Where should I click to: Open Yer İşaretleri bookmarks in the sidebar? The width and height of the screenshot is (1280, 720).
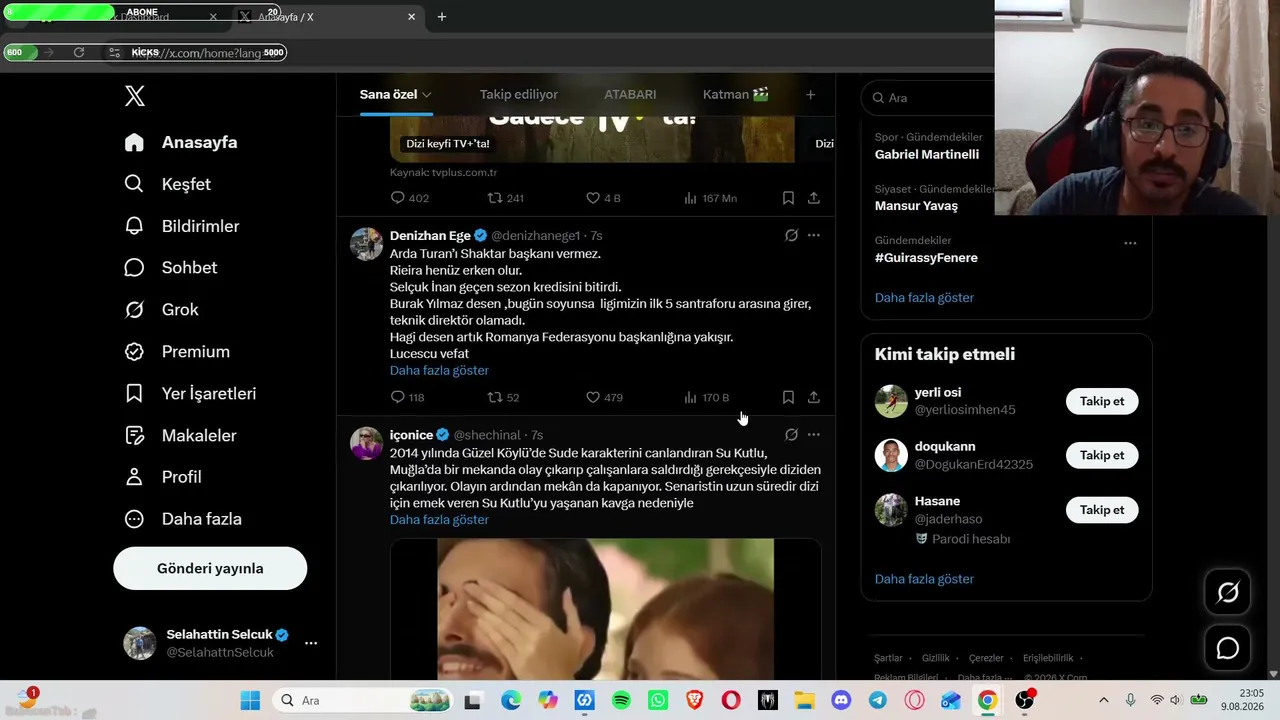190,393
